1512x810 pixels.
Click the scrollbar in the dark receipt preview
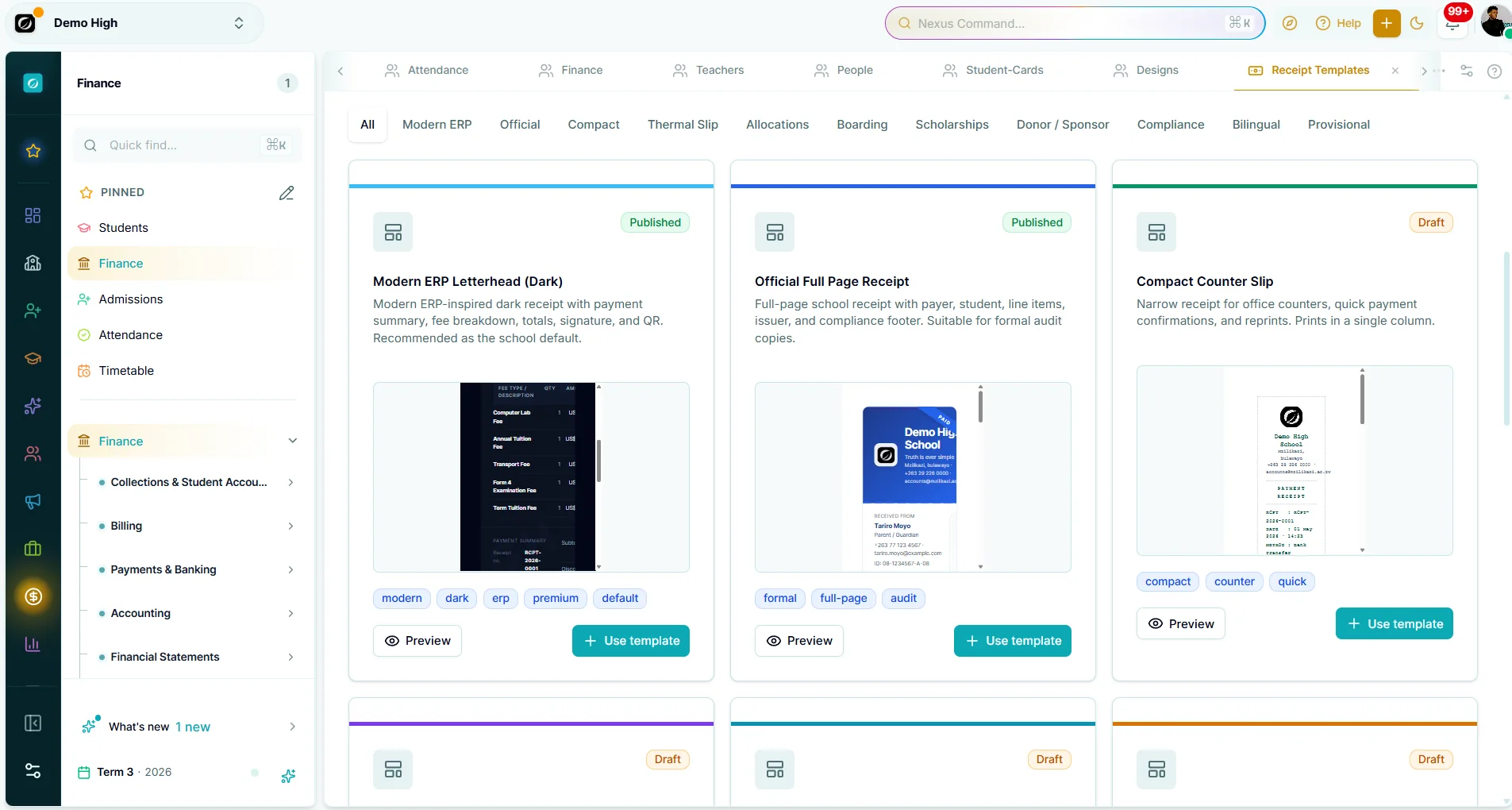tap(598, 461)
